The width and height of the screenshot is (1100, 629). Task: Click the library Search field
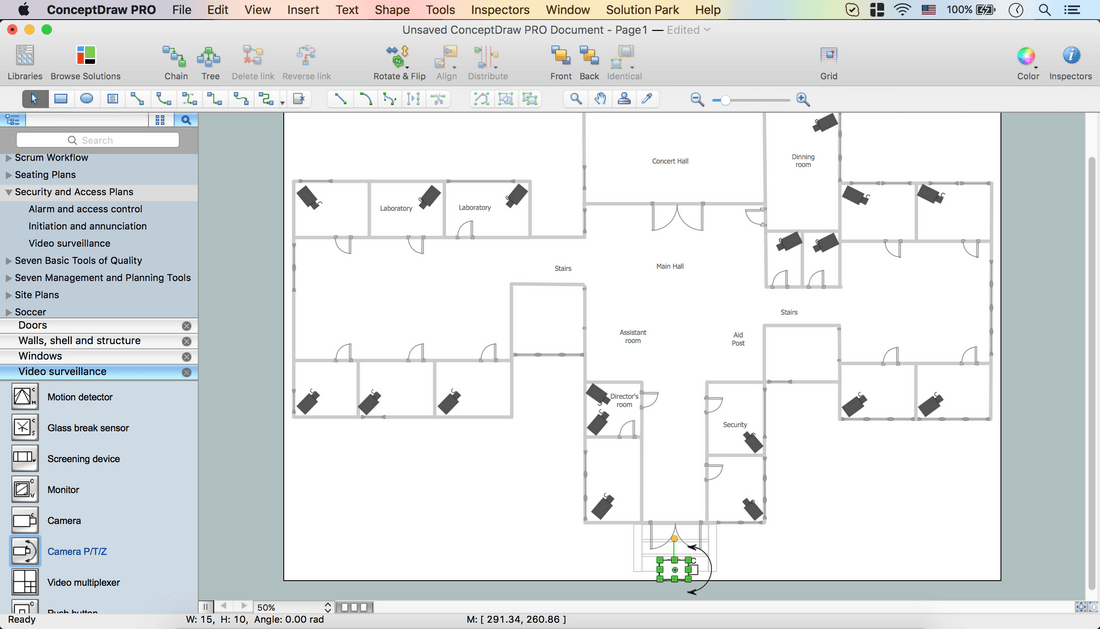click(98, 140)
